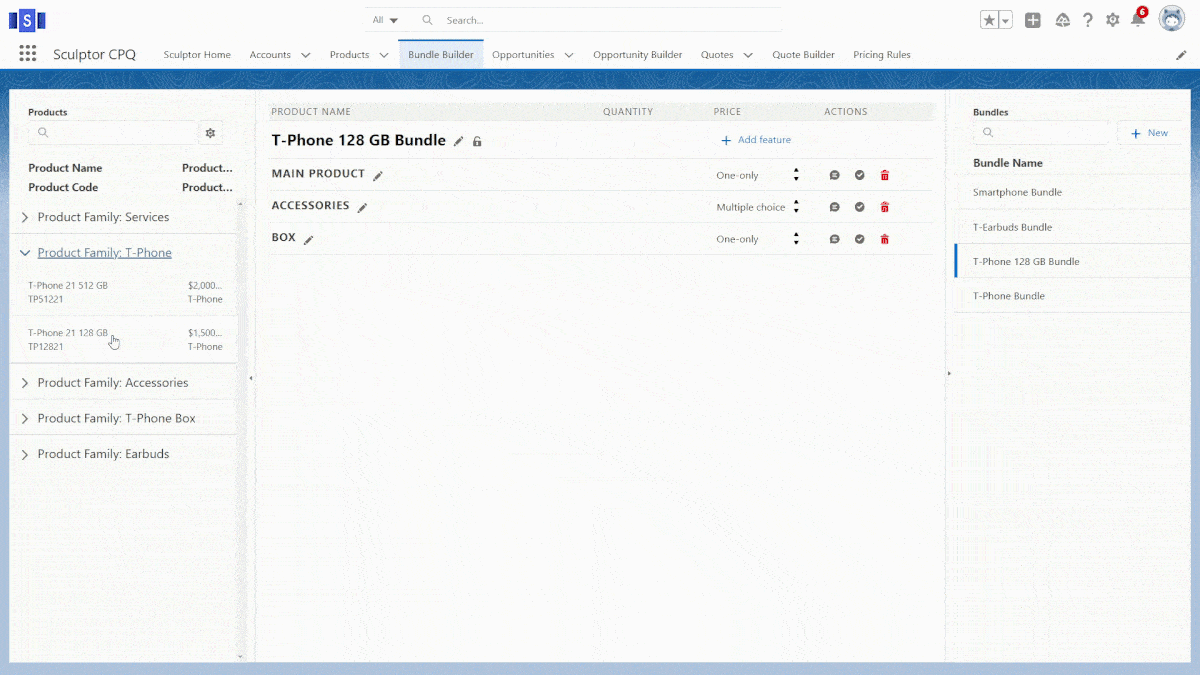Create New bundle button
Image resolution: width=1200 pixels, height=675 pixels.
pyautogui.click(x=1149, y=133)
